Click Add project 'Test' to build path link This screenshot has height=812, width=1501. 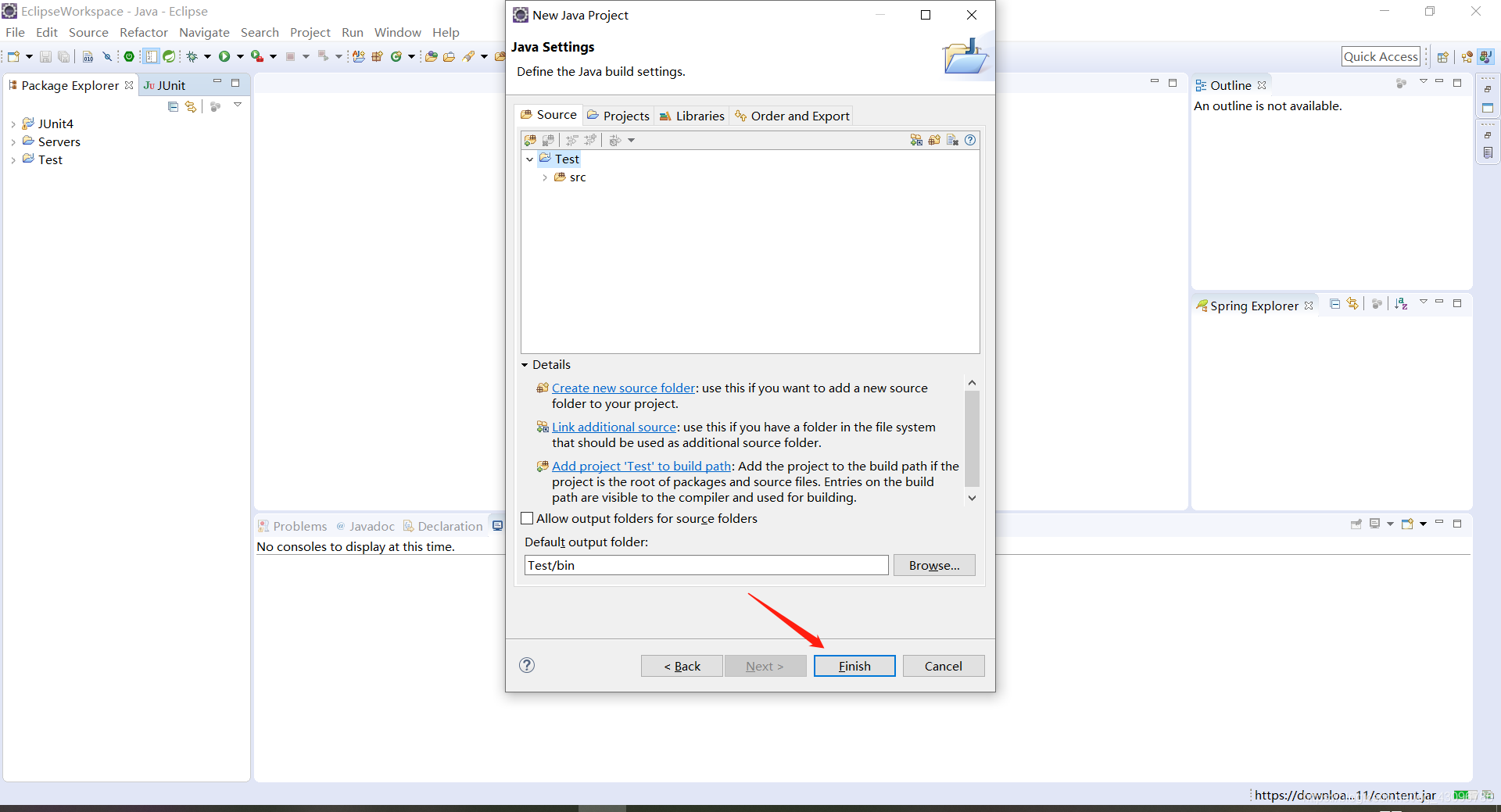point(641,466)
